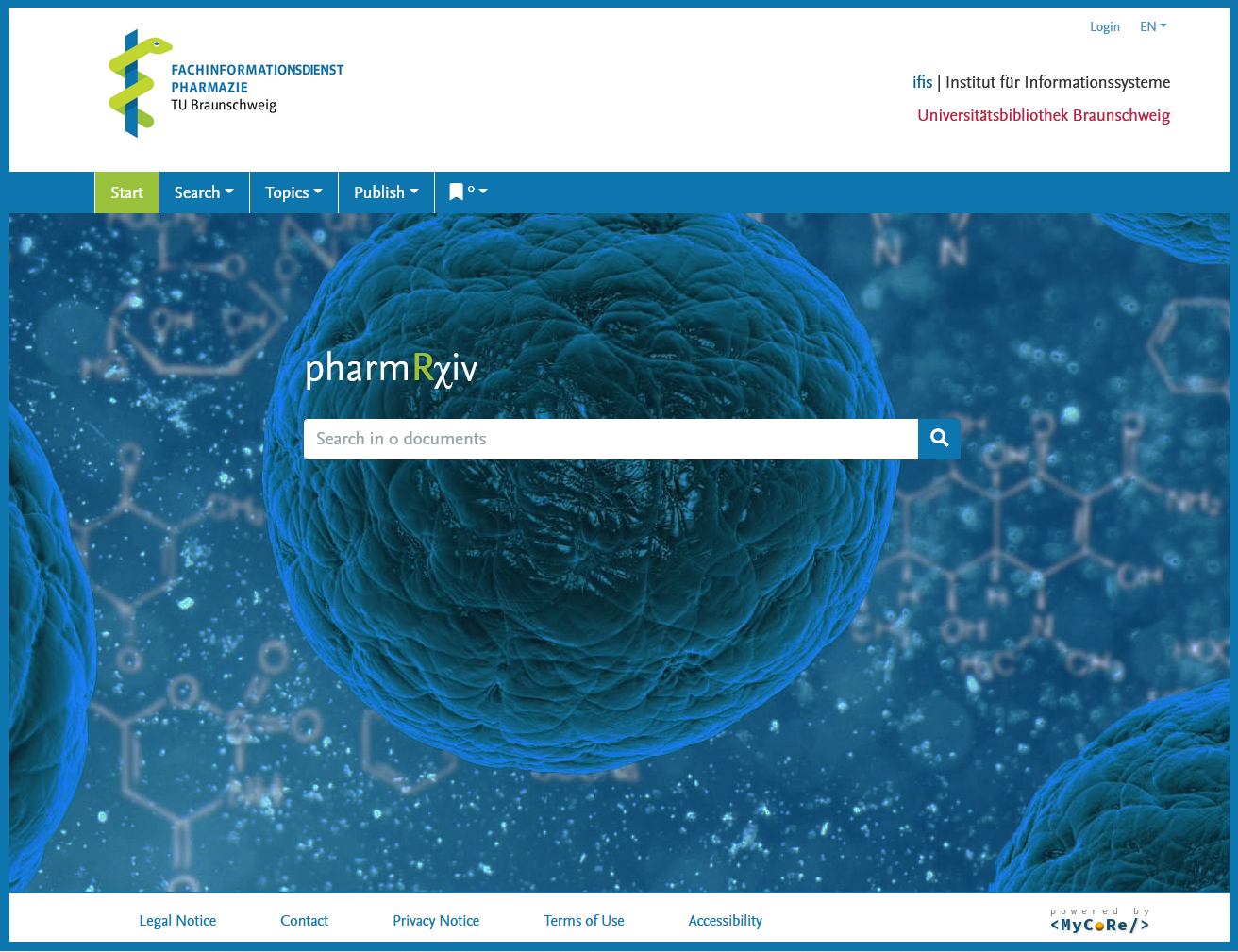Click the pharmRxiv logo title

click(392, 369)
